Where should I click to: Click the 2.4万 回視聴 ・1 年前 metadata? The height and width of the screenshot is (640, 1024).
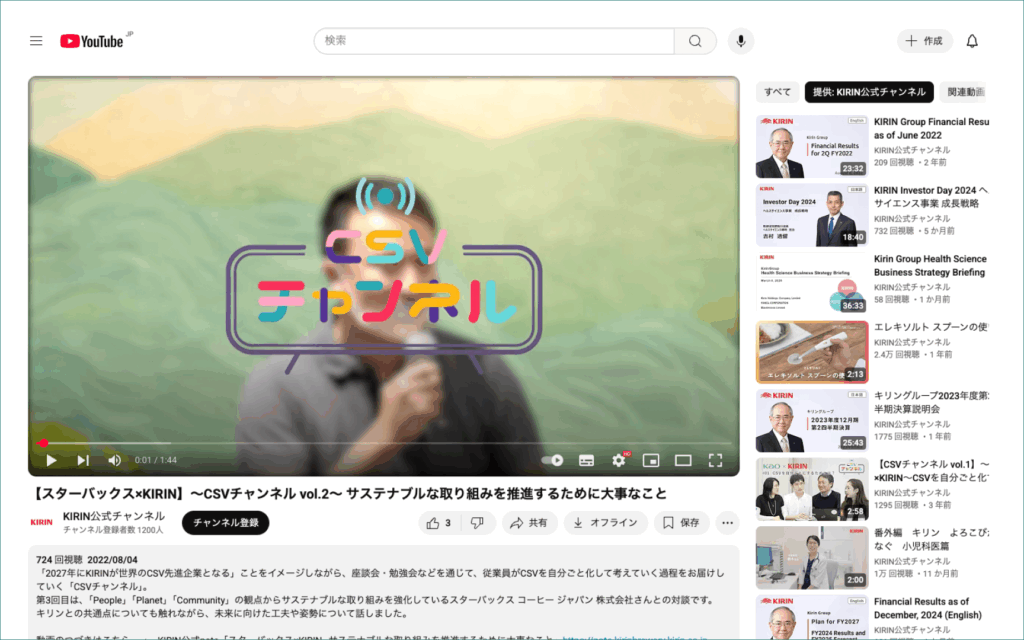[913, 355]
